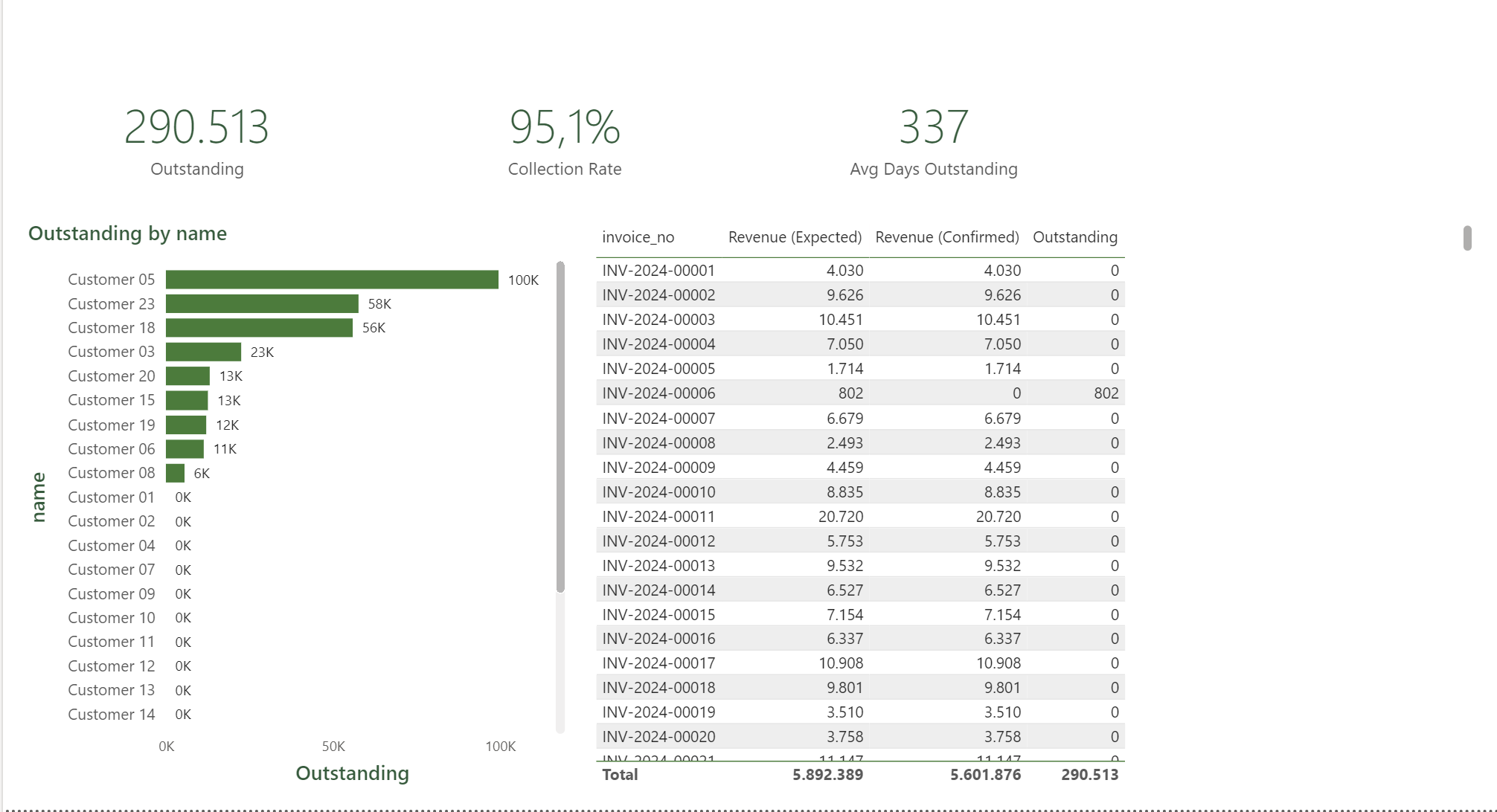Viewport: 1497px width, 812px height.
Task: Click the report page vertical scrollbar thumb
Action: [x=1467, y=238]
